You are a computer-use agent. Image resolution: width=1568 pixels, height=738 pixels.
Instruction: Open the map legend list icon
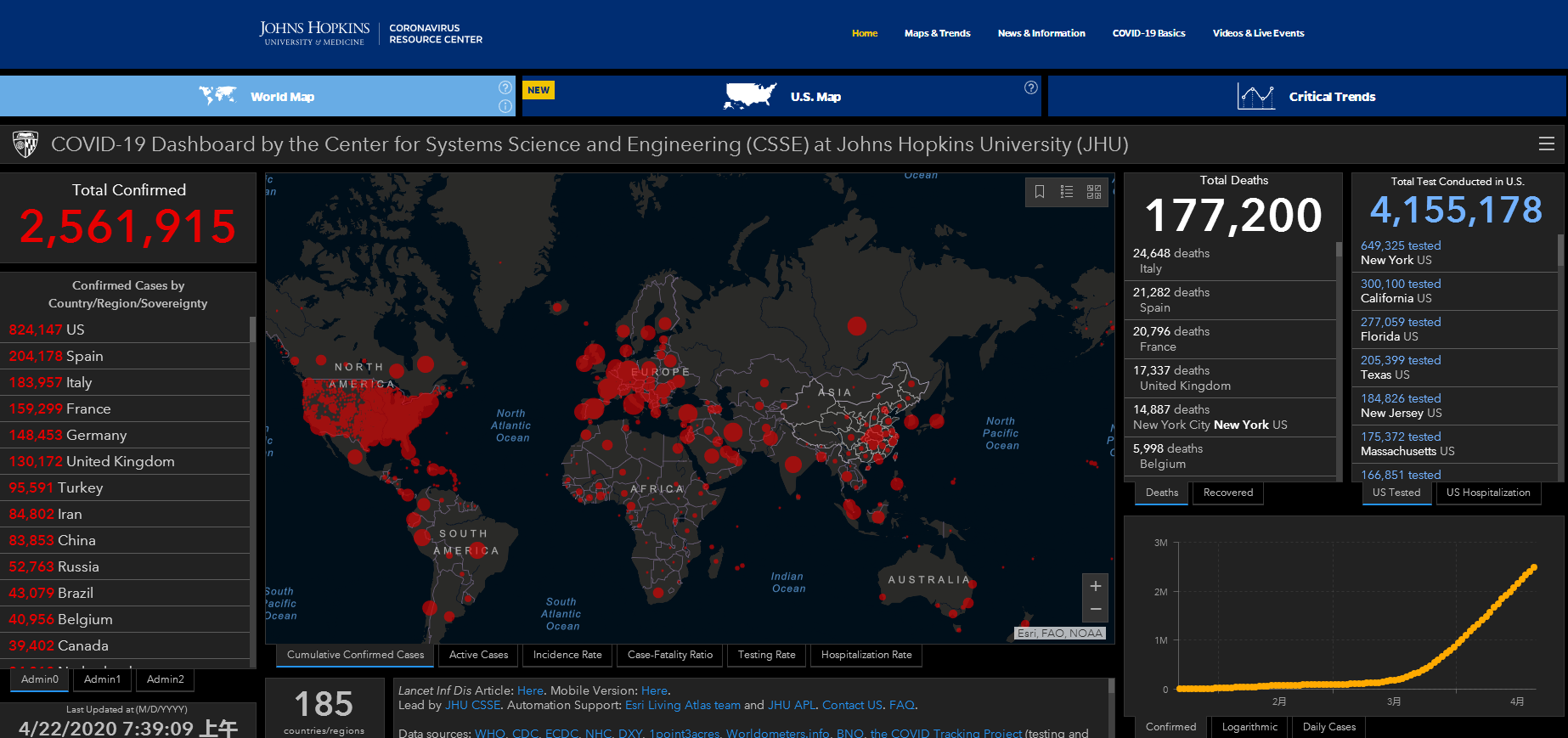pyautogui.click(x=1067, y=192)
